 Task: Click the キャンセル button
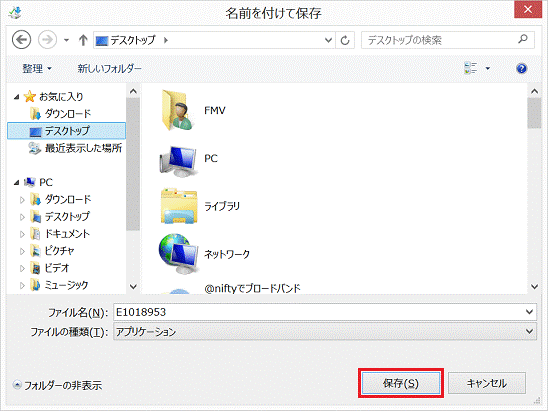pos(487,383)
